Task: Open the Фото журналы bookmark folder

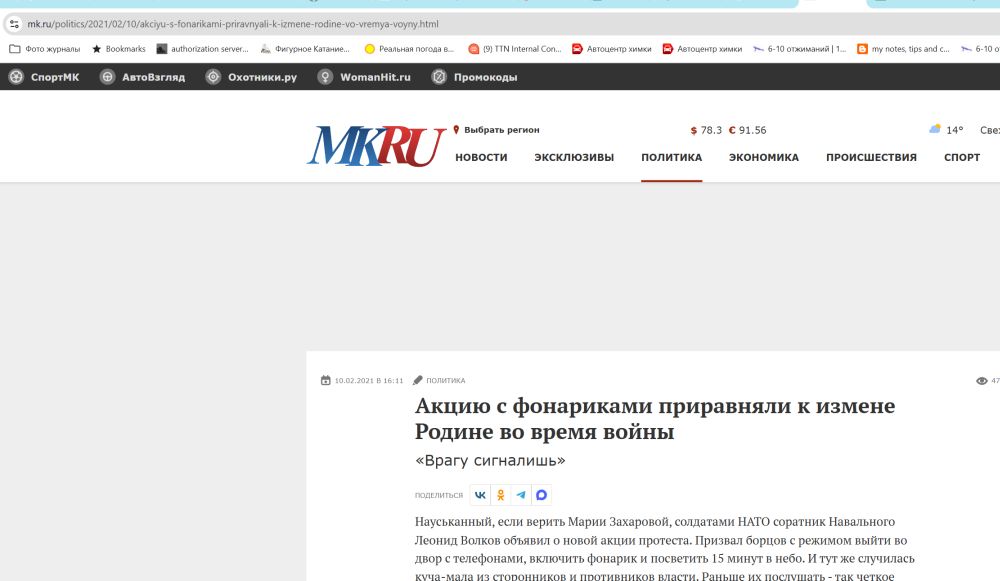Action: coord(45,48)
